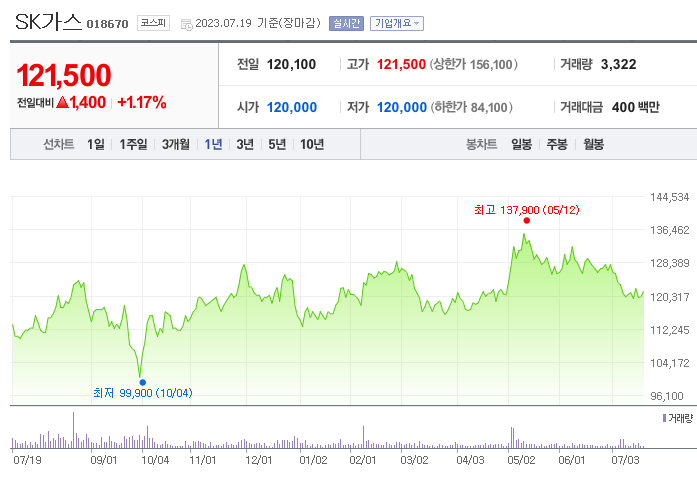Click the 상한가 156,100 text
Viewport: 697px width, 478px height.
tap(473, 64)
